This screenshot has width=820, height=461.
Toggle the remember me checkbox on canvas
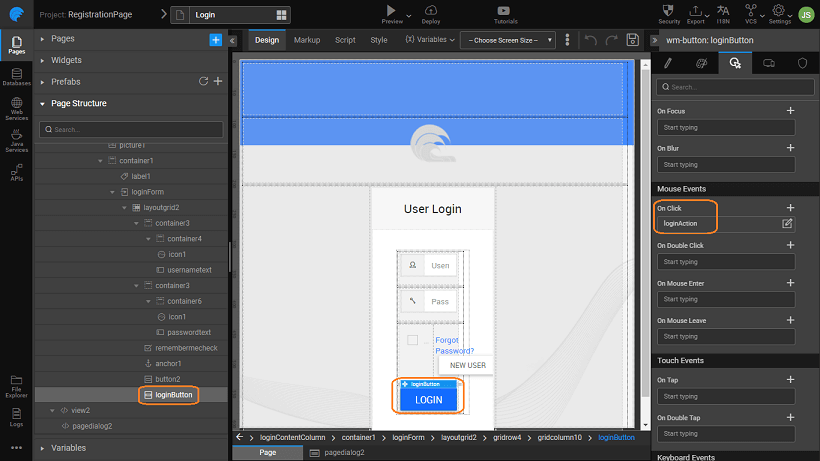coord(412,341)
